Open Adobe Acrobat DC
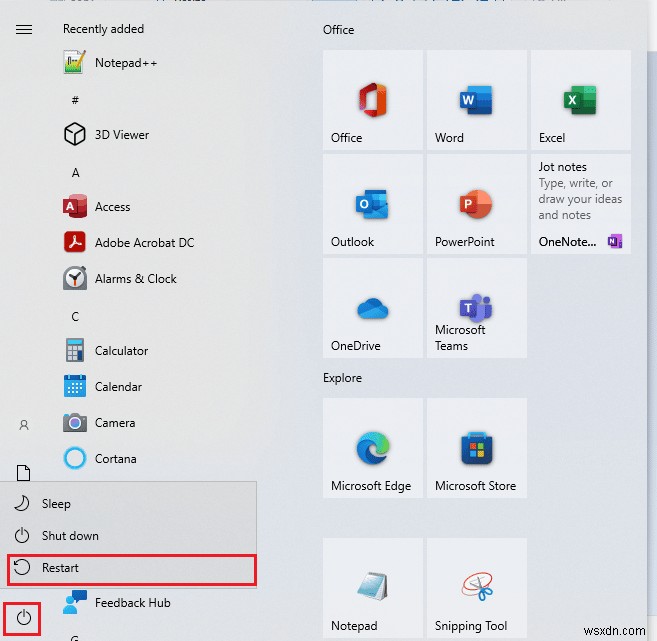The width and height of the screenshot is (657, 641). click(x=129, y=243)
